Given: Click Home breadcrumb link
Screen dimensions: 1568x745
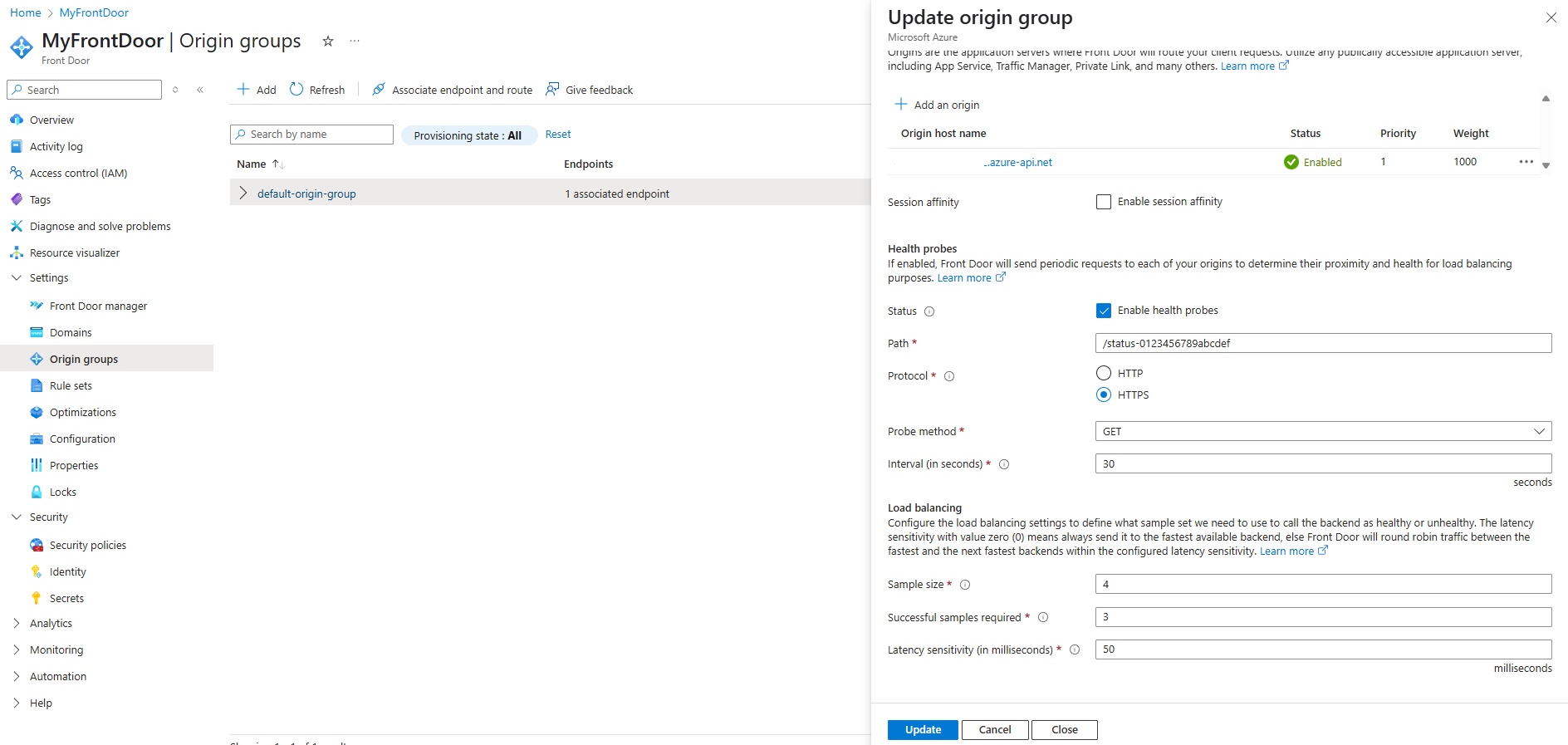Looking at the screenshot, I should click(x=25, y=12).
